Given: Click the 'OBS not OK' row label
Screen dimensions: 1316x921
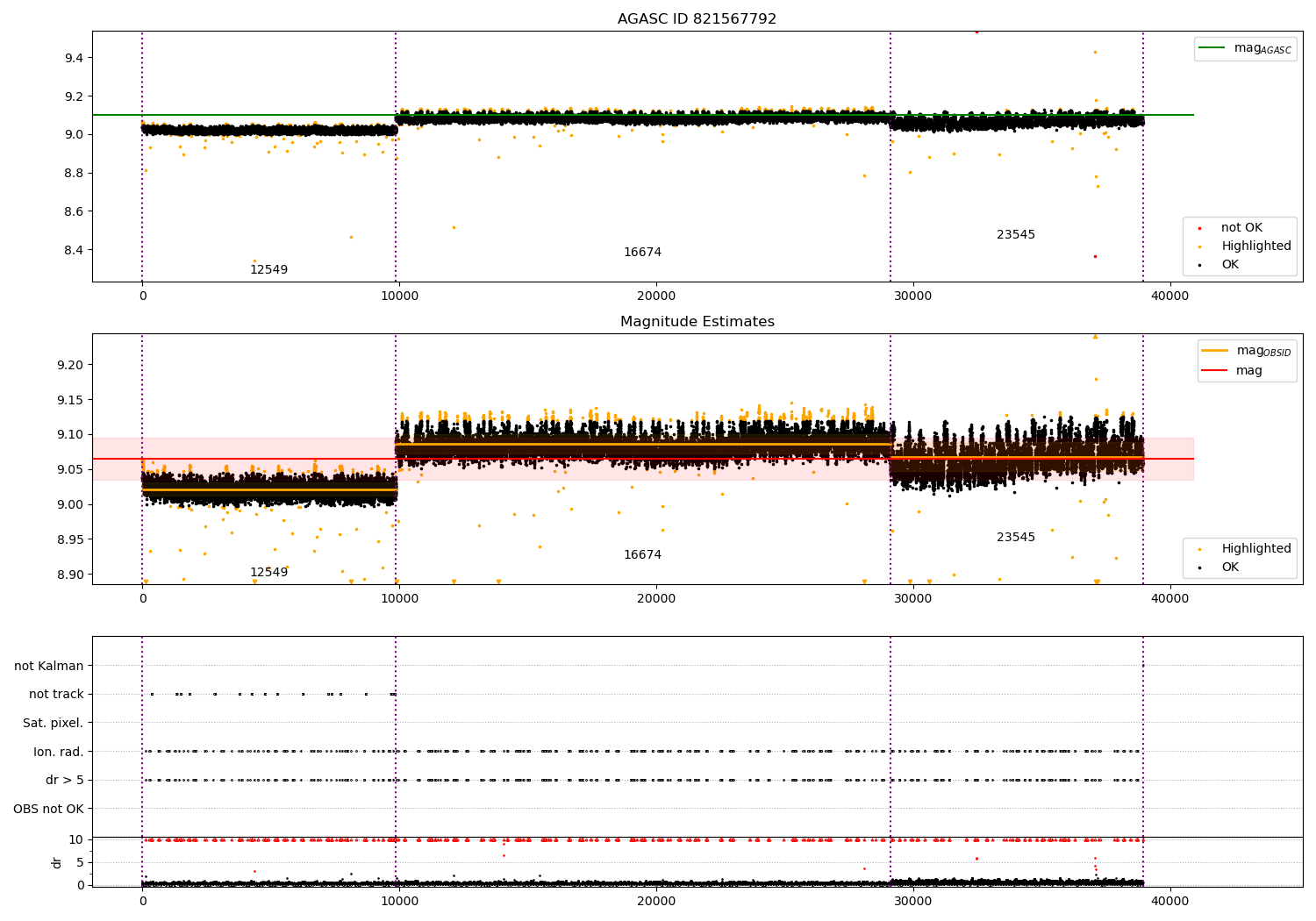Looking at the screenshot, I should coord(48,810).
